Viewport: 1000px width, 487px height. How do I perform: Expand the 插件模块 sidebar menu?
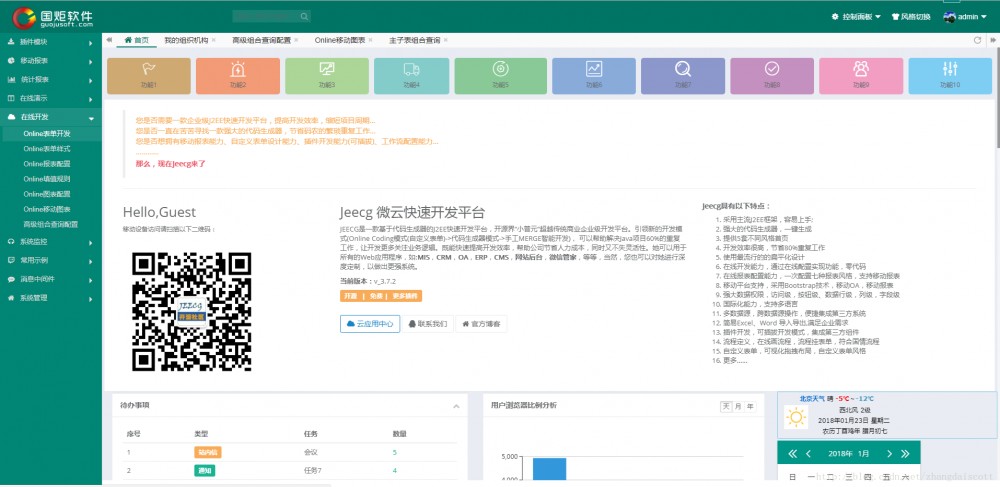[x=51, y=43]
